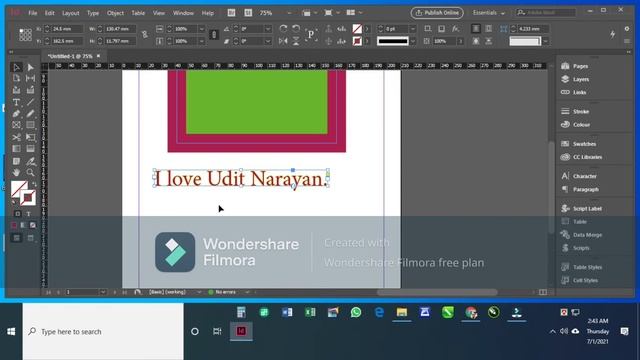Image resolution: width=640 pixels, height=360 pixels.
Task: Select the Gap tool
Action: pos(30,78)
